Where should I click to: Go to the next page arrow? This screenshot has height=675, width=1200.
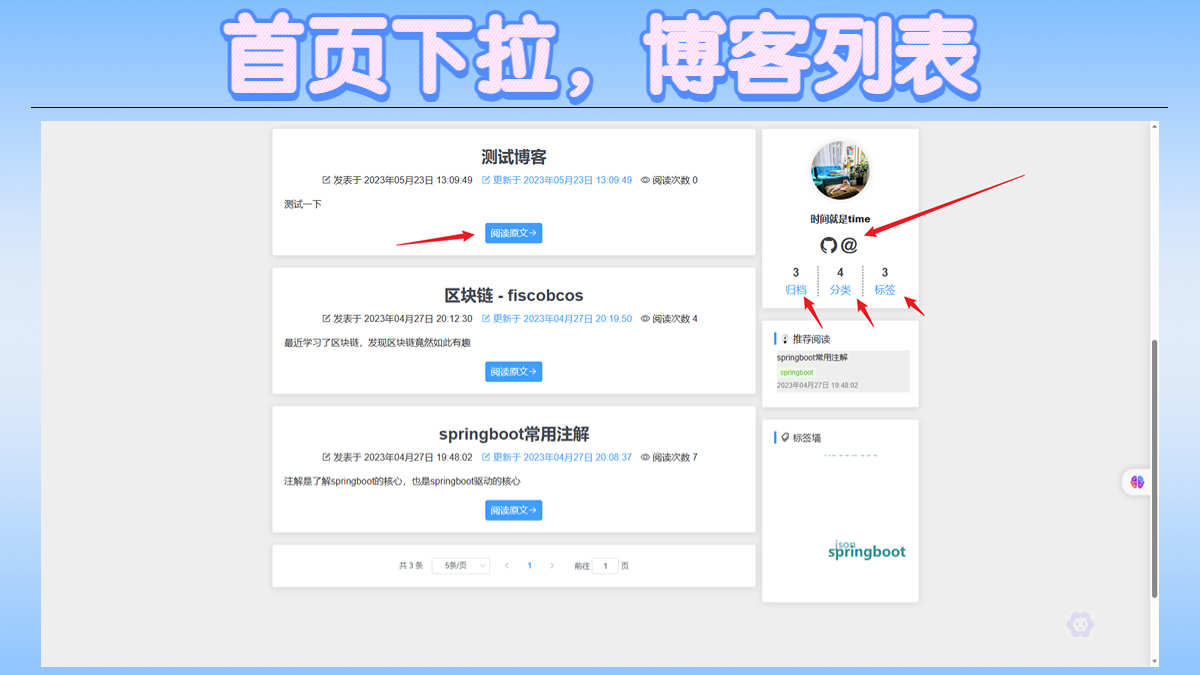pos(552,566)
